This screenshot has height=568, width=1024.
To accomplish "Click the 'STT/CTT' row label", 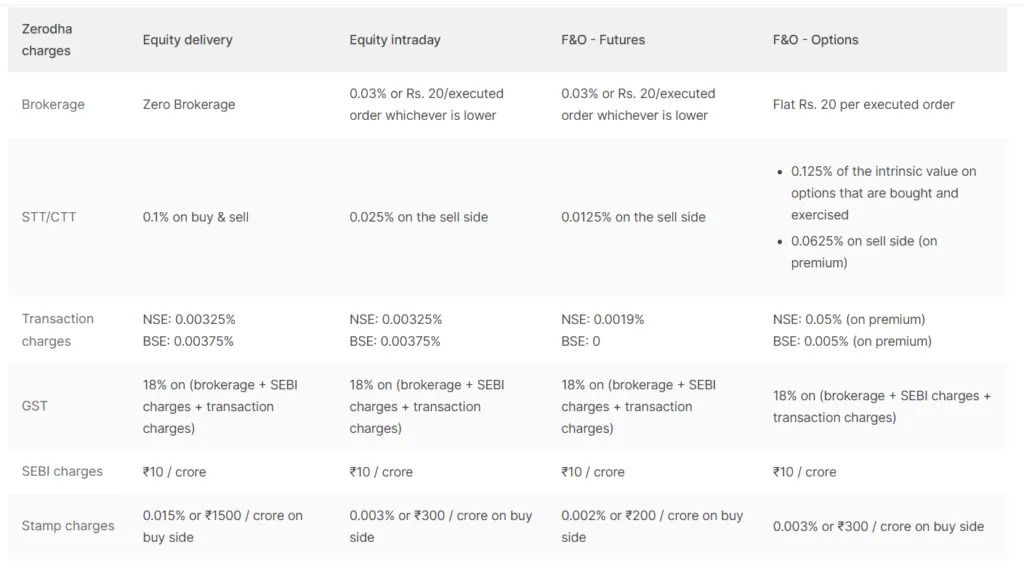I will [49, 217].
